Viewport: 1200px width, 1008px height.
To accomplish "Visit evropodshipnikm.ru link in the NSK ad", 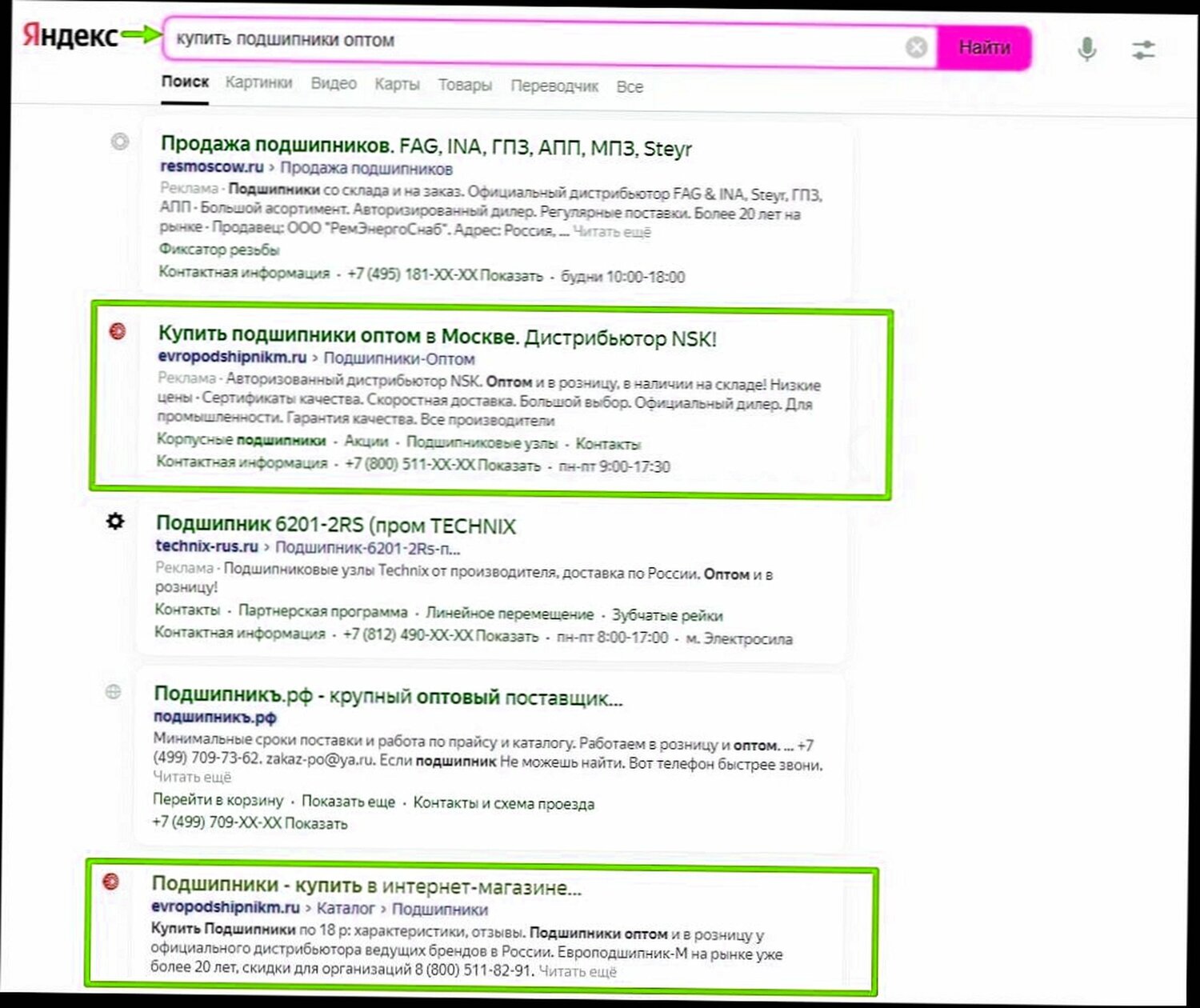I will pyautogui.click(x=232, y=357).
